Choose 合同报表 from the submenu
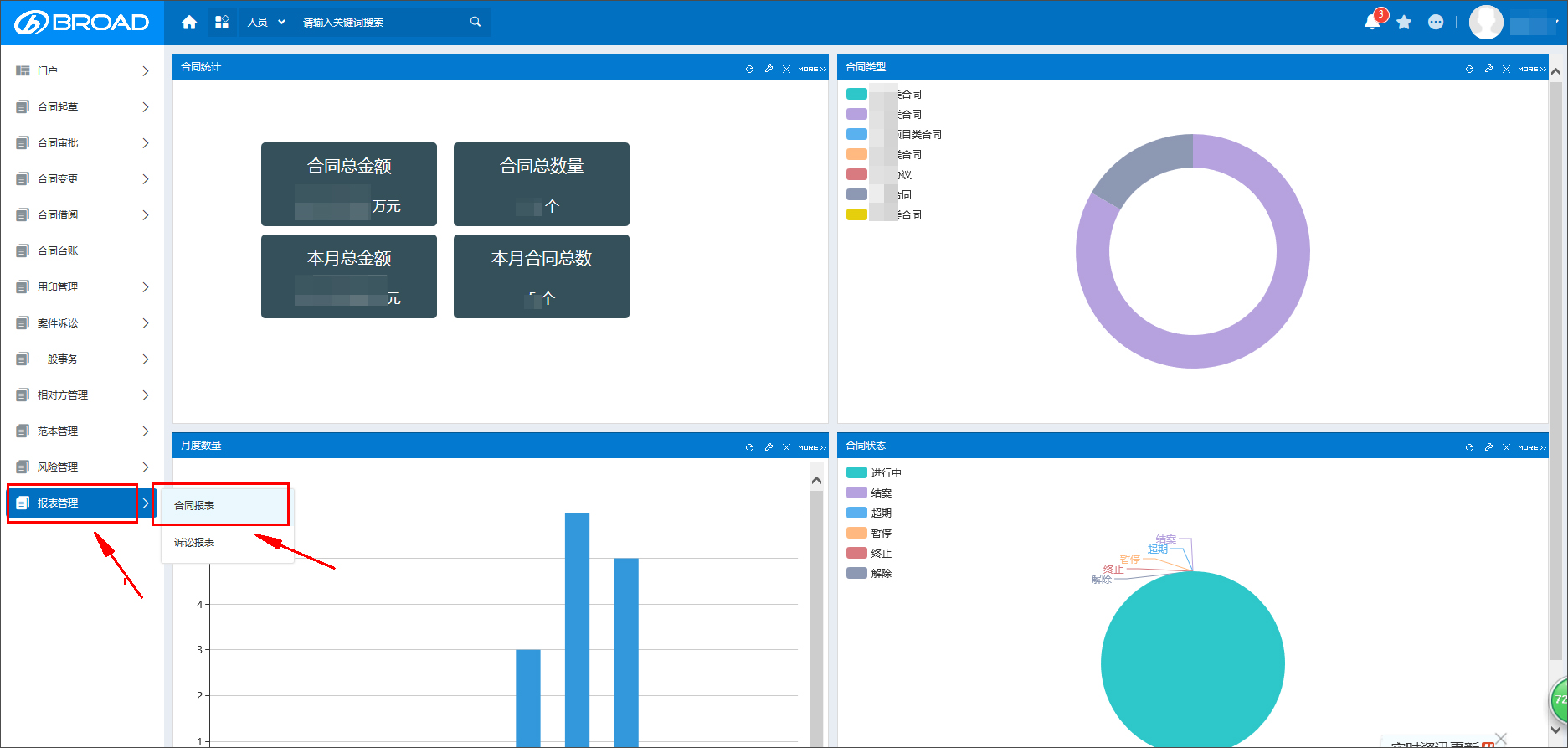The height and width of the screenshot is (748, 1568). (227, 506)
